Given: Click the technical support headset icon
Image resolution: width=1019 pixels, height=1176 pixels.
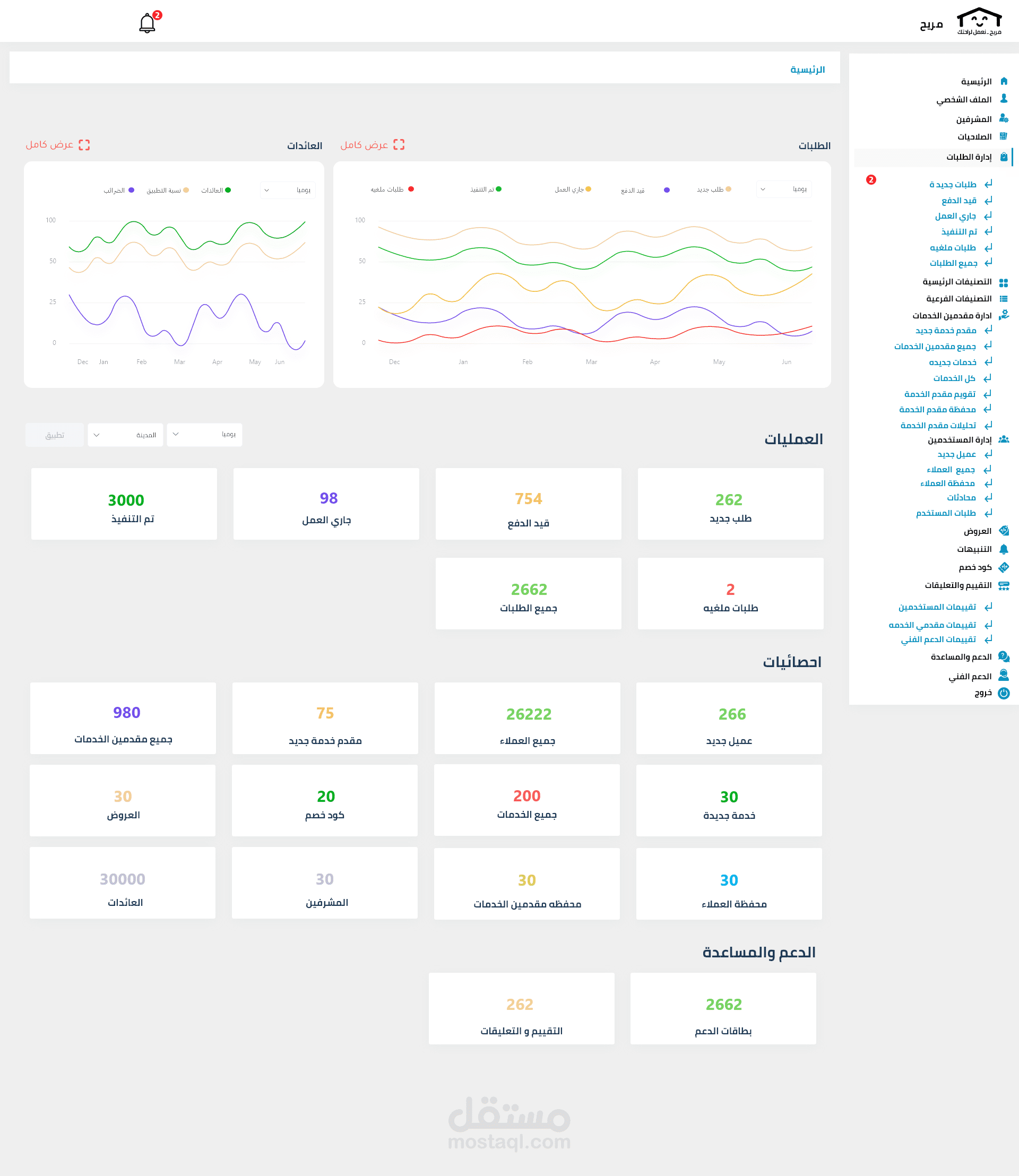Looking at the screenshot, I should (1004, 676).
